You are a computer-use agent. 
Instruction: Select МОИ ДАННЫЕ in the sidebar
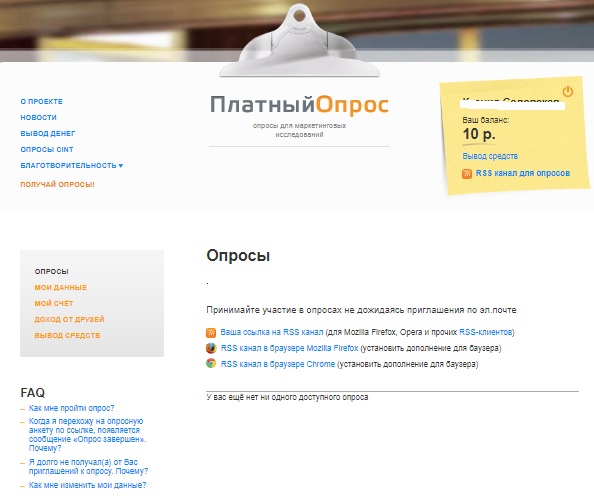61,287
